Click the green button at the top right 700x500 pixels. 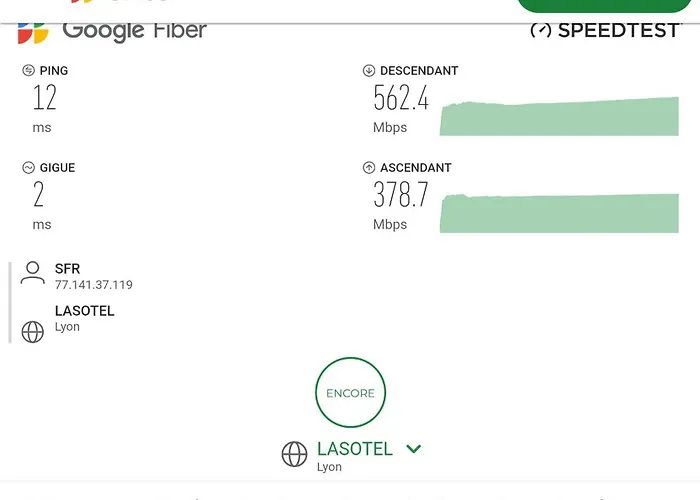[x=604, y=5]
